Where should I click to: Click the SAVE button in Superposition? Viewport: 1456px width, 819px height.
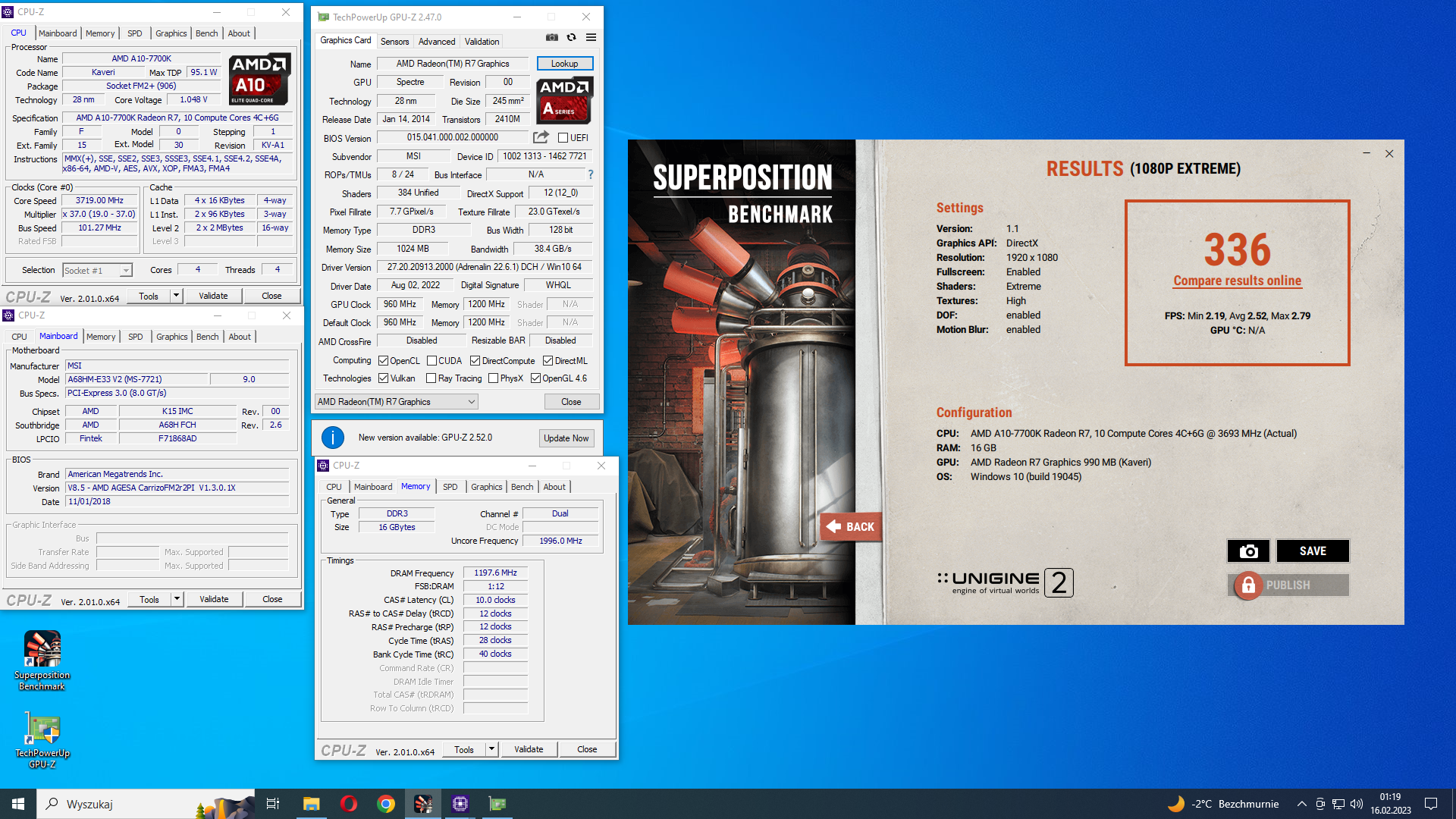coord(1313,551)
